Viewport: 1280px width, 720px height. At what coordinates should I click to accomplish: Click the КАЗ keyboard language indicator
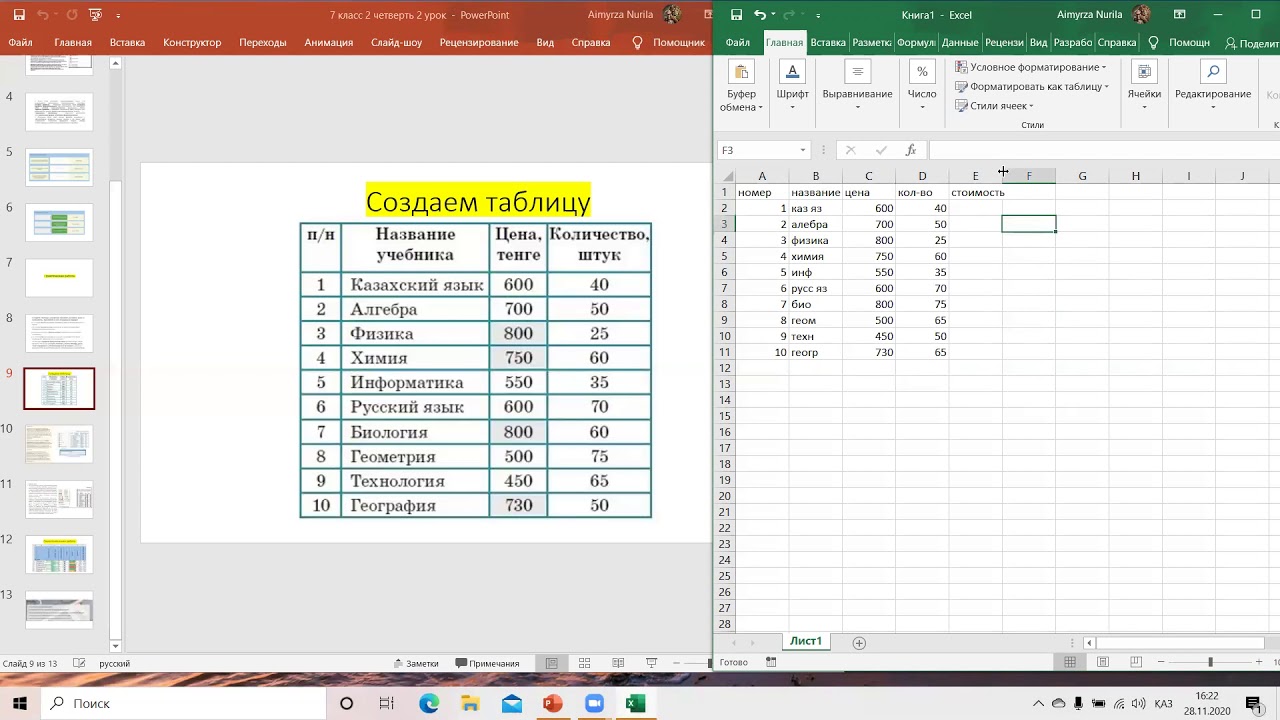tap(1163, 704)
